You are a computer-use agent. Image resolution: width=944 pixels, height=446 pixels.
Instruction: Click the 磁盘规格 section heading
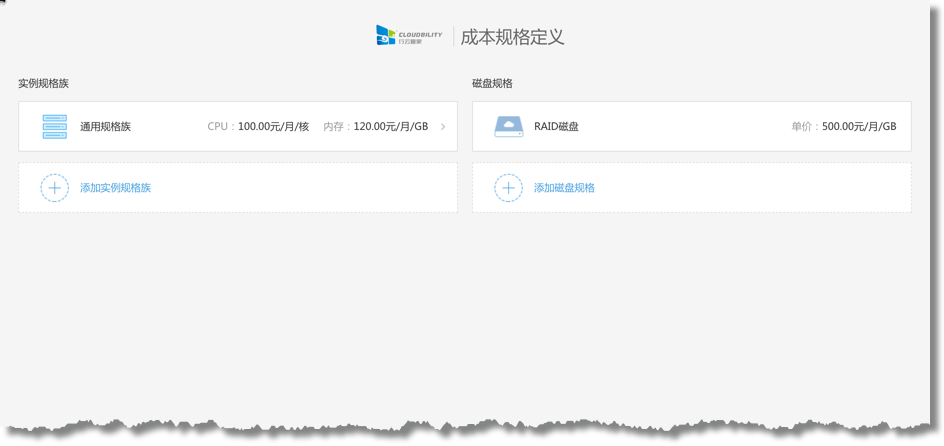(x=492, y=84)
